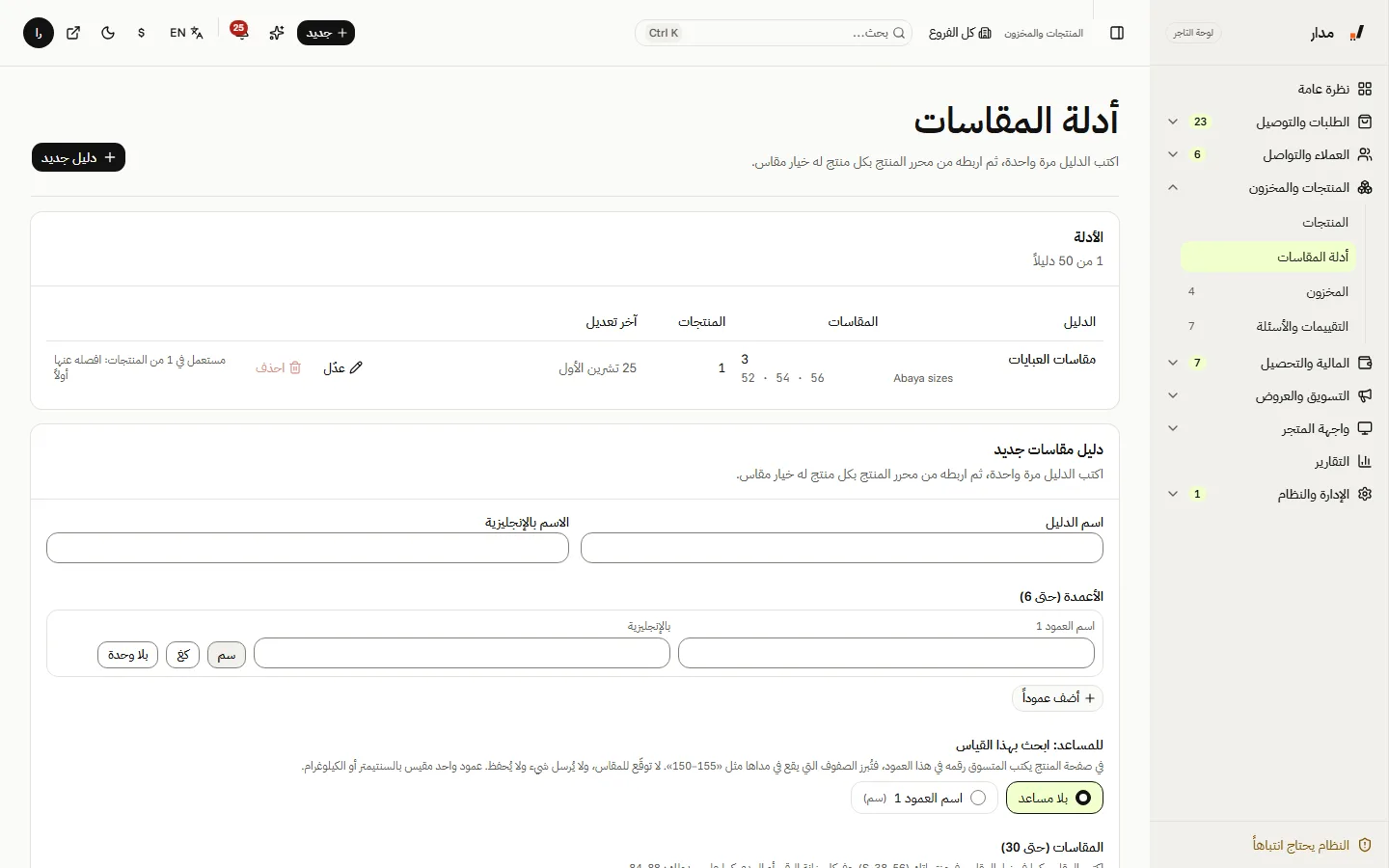This screenshot has height=868, width=1389.
Task: Click the مدار logo
Action: (x=1338, y=33)
